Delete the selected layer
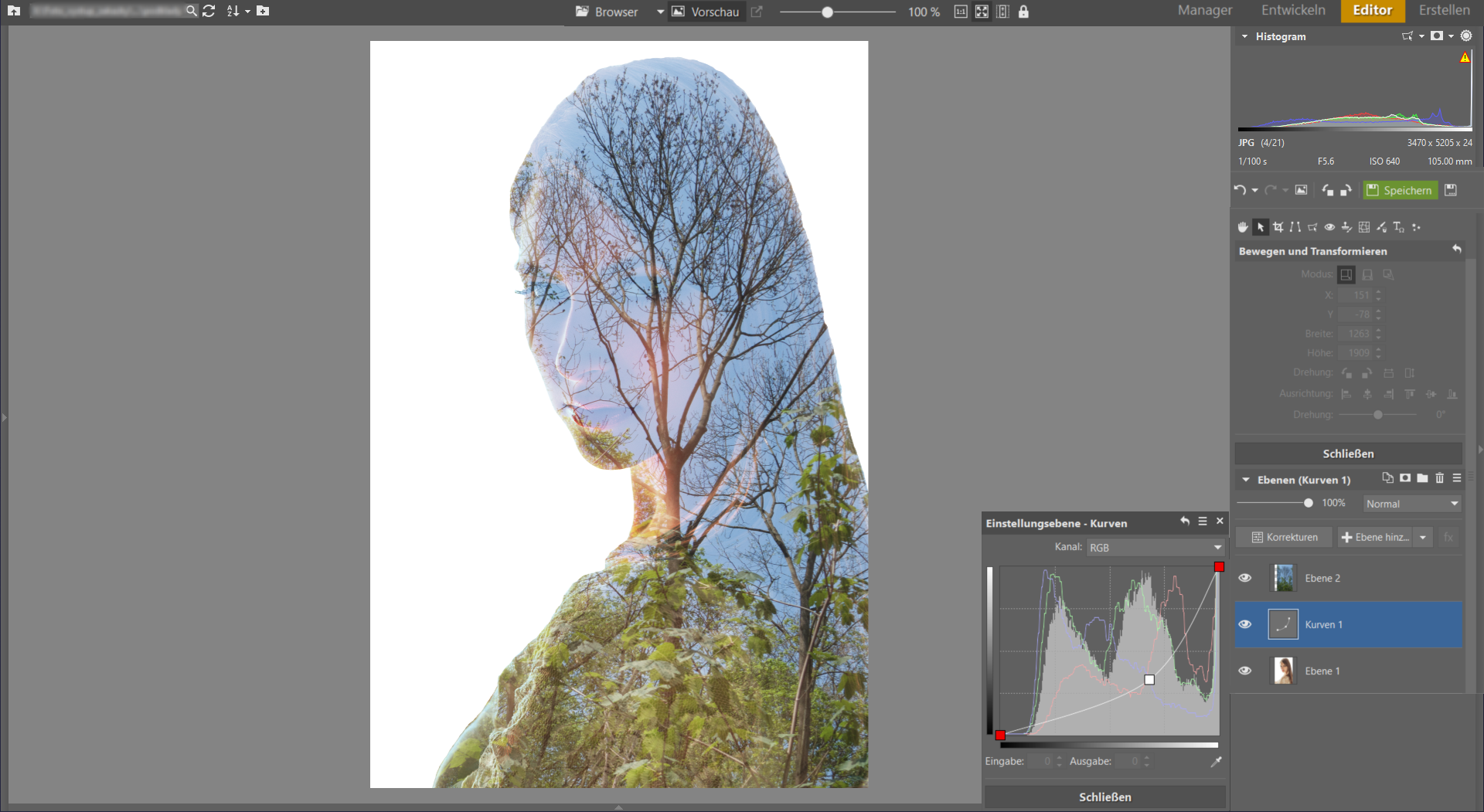The image size is (1484, 812). coord(1439,478)
